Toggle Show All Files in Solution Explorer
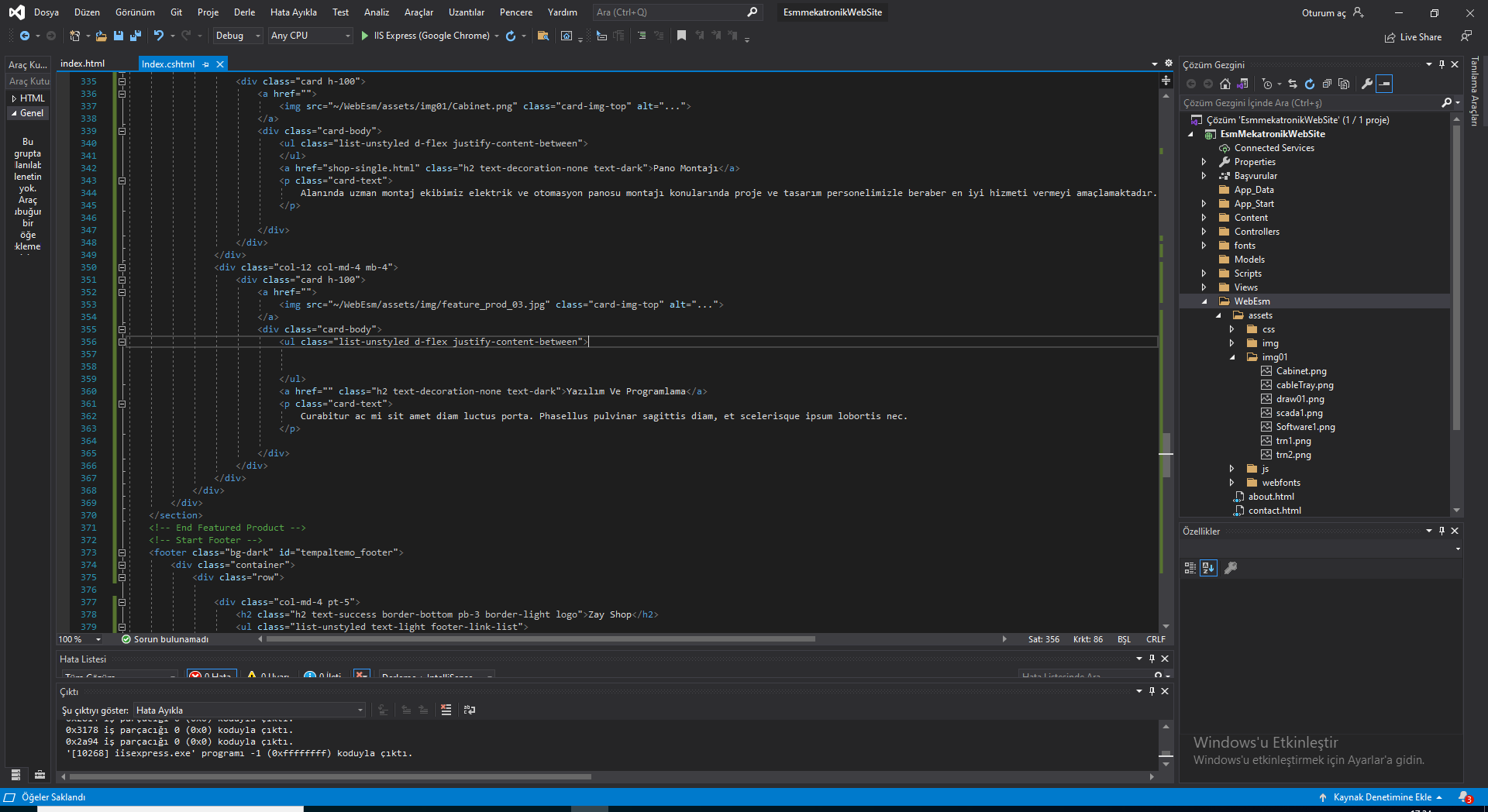1488x812 pixels. [x=1344, y=84]
